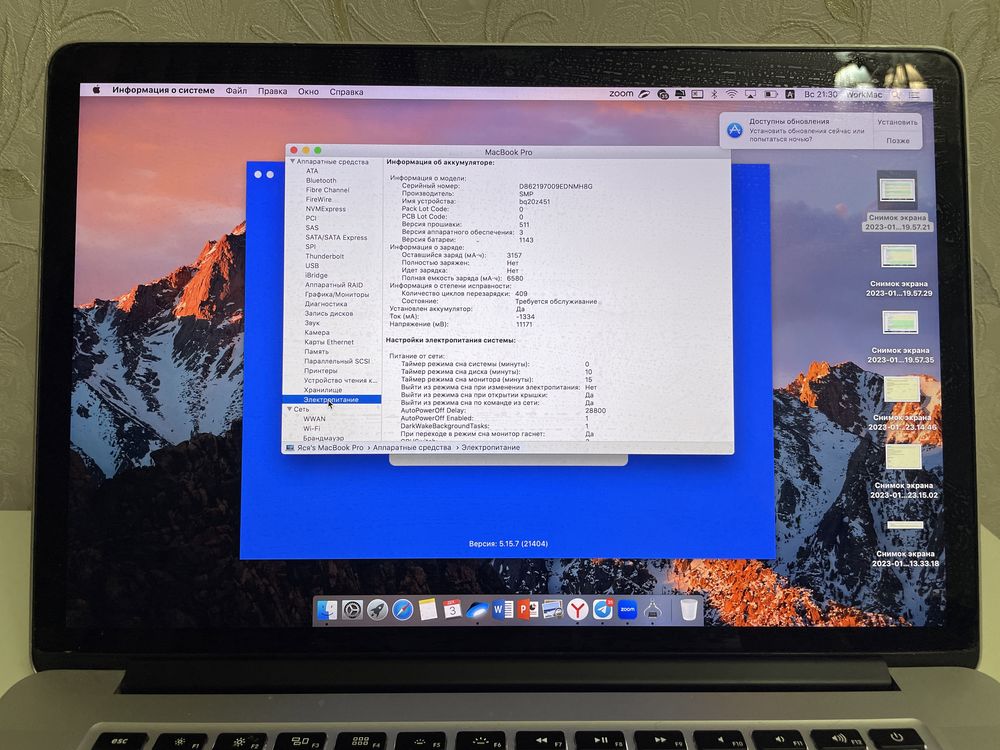
Task: Click Аппаратные средства in path bar
Action: [x=412, y=448]
